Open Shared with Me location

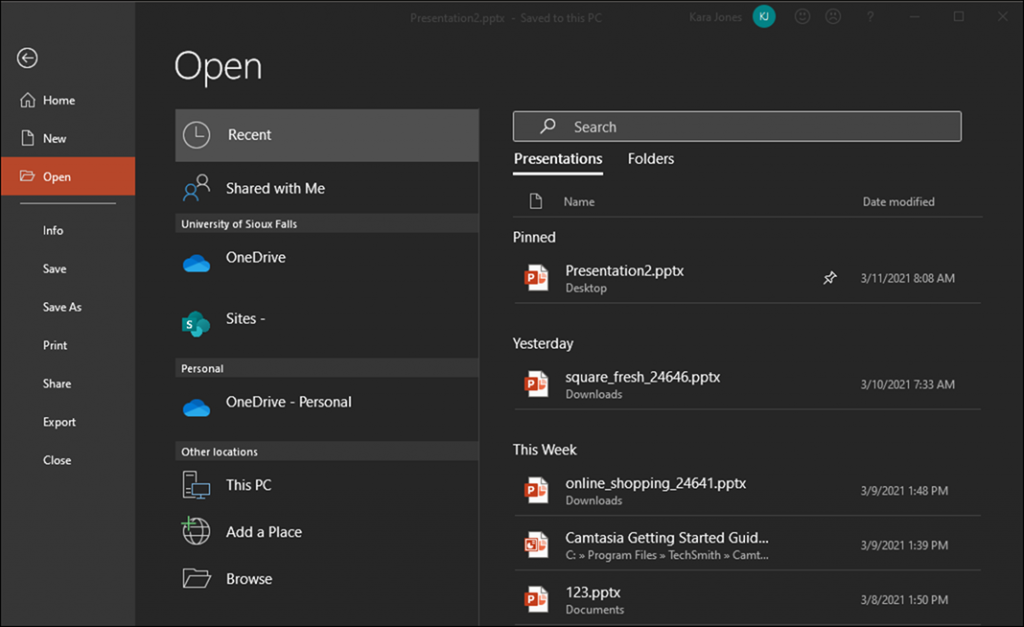tap(327, 188)
